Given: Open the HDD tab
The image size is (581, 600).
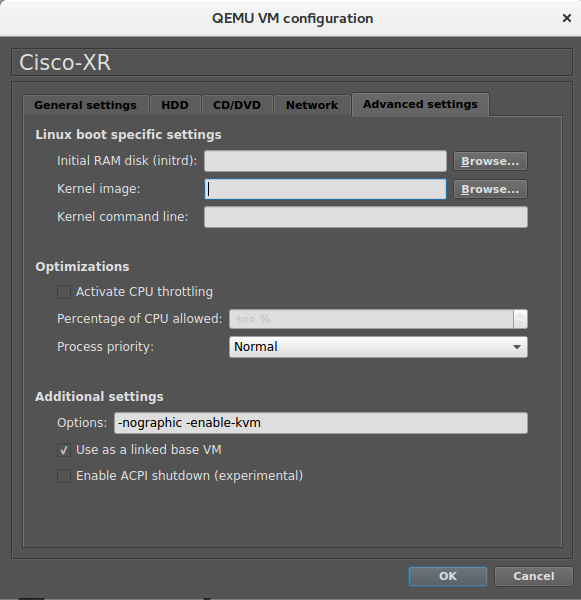Looking at the screenshot, I should [x=175, y=105].
